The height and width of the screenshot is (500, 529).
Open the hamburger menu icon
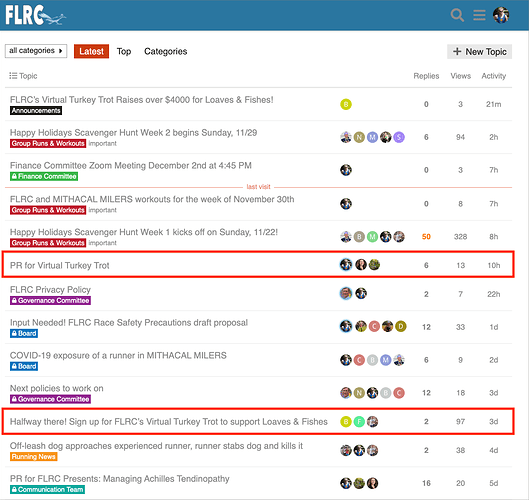(x=479, y=15)
